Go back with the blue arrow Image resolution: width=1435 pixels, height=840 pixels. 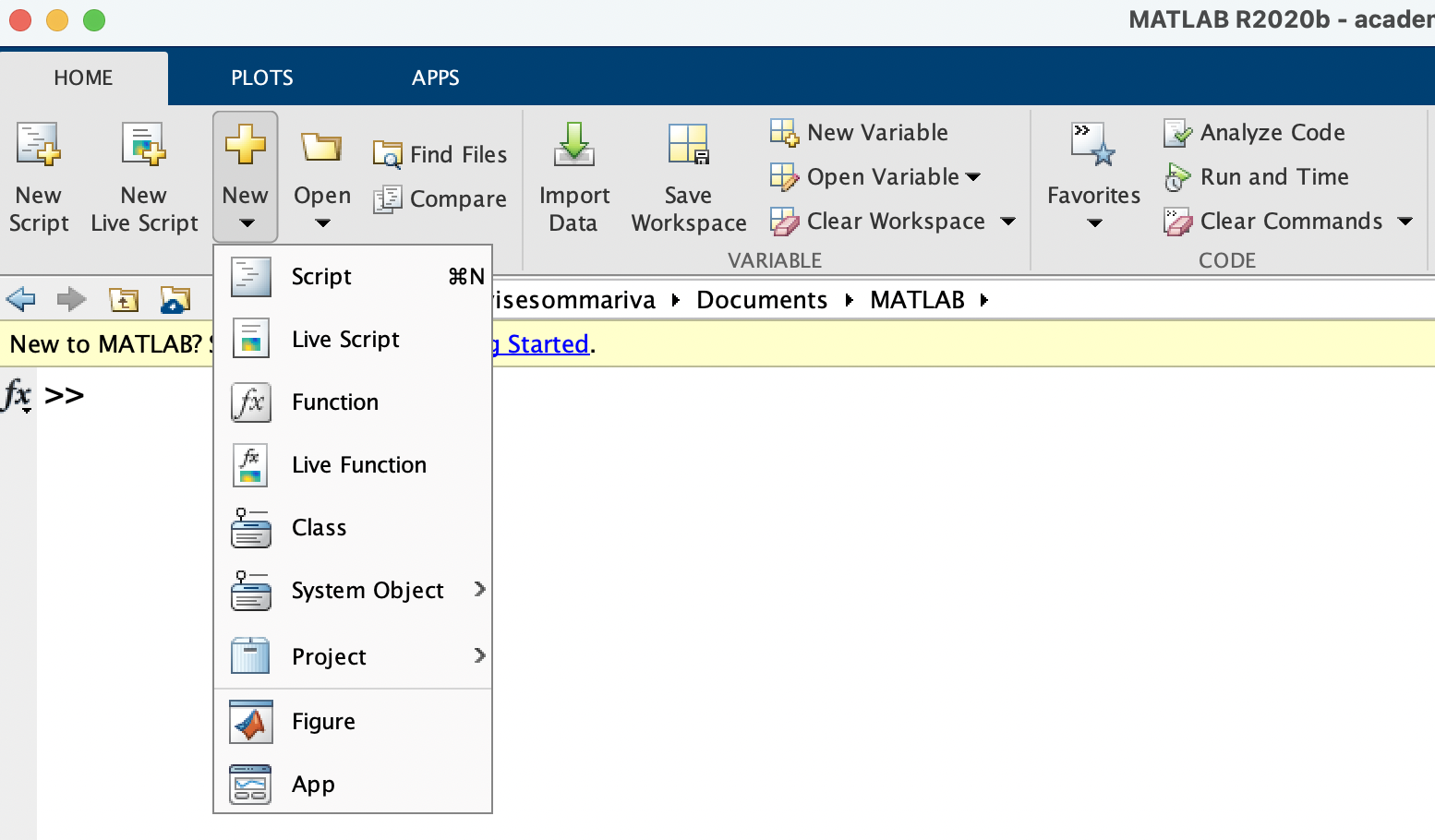[x=20, y=299]
